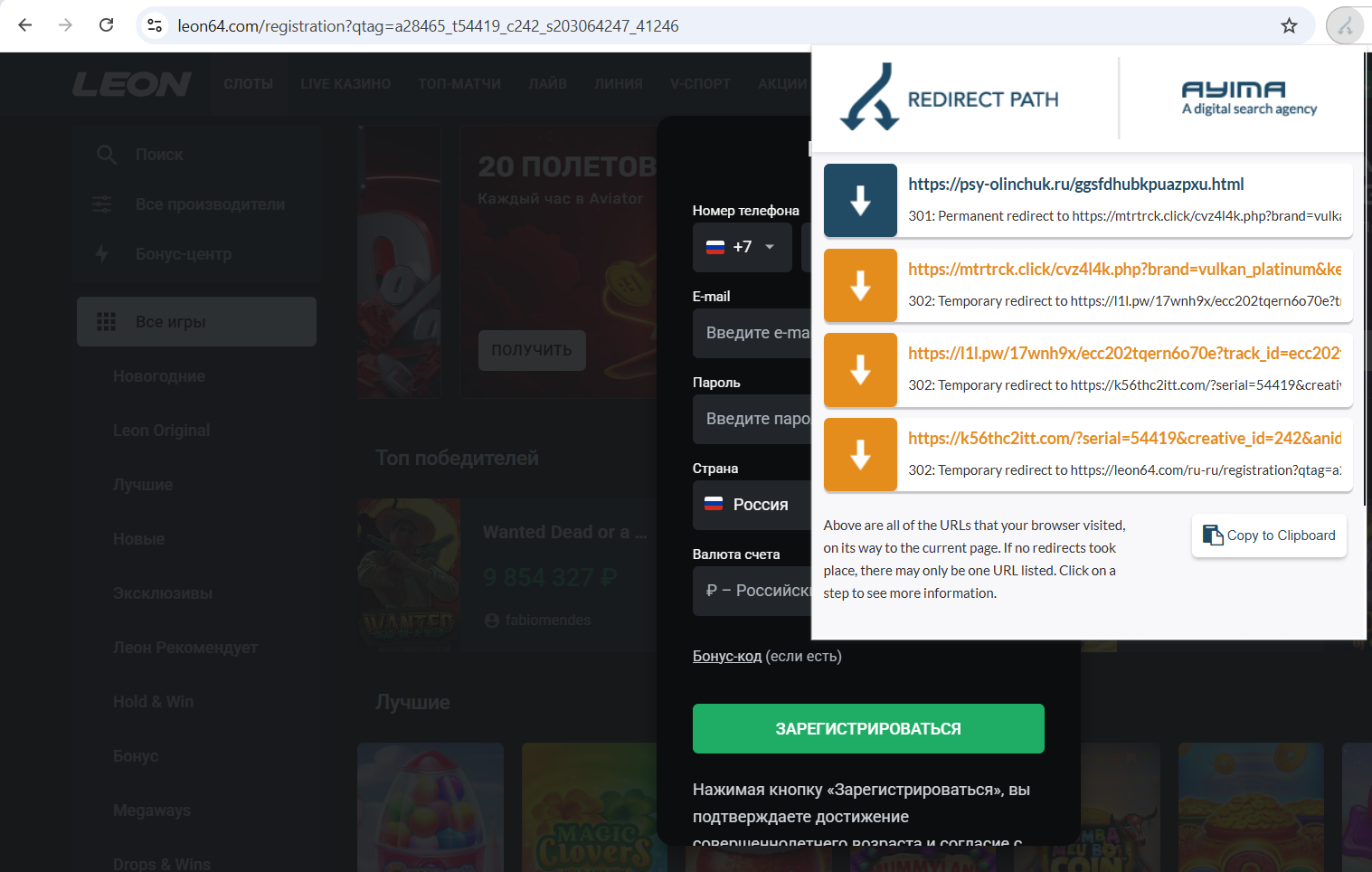The width and height of the screenshot is (1372, 872).
Task: Click the browser back arrow
Action: point(25,25)
